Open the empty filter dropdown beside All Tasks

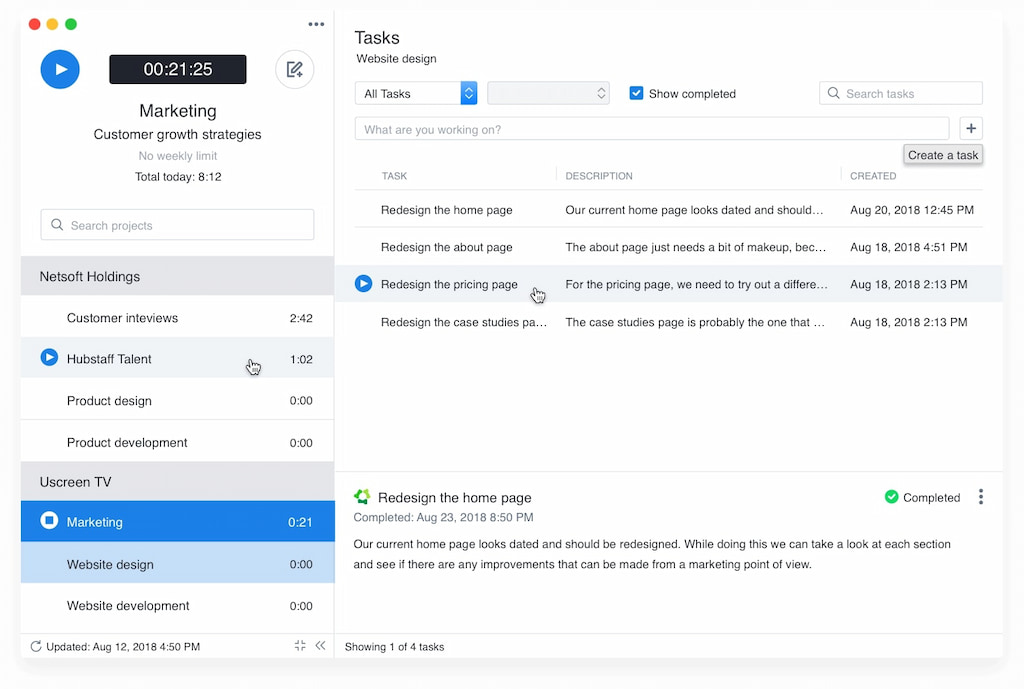(548, 93)
